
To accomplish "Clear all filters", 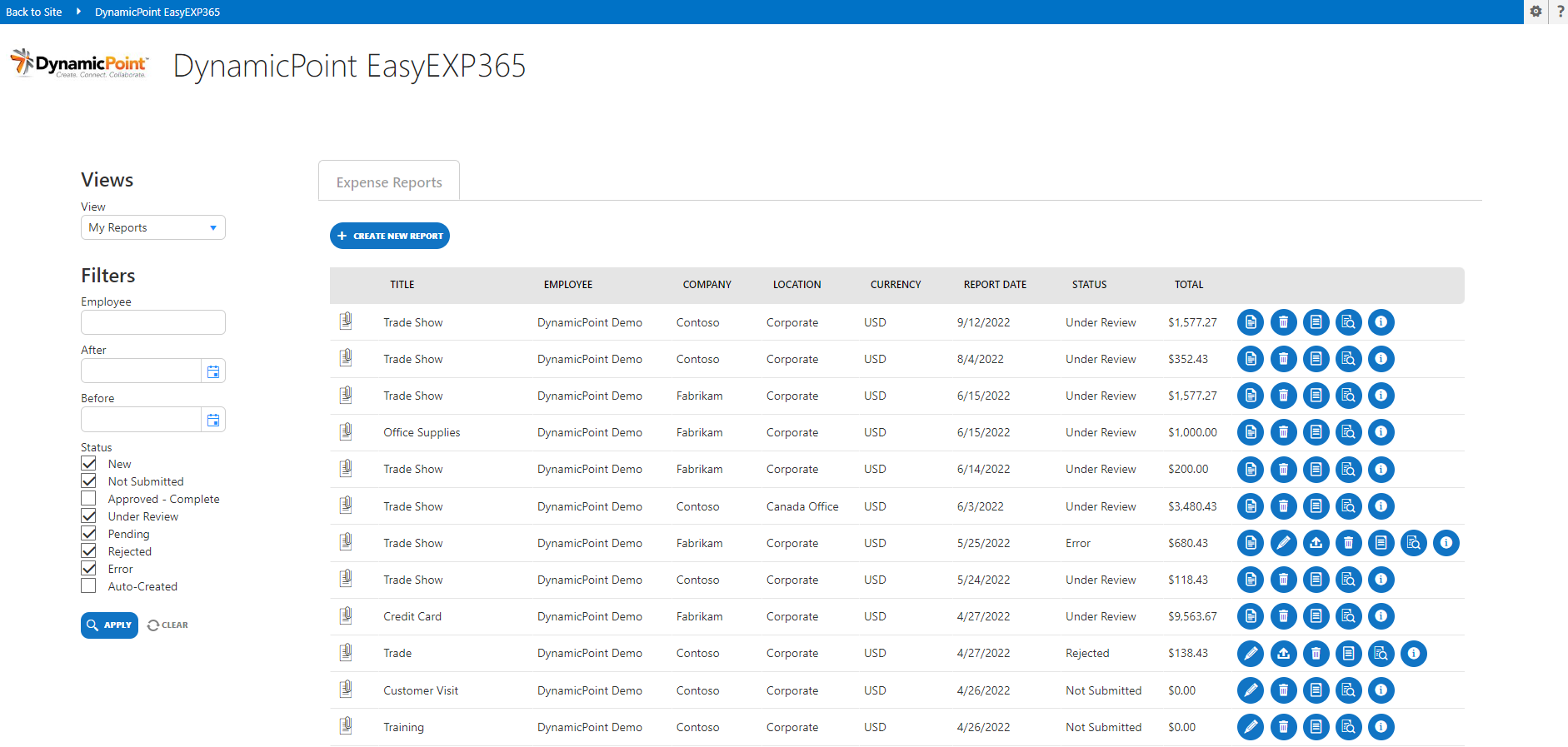I will point(167,625).
